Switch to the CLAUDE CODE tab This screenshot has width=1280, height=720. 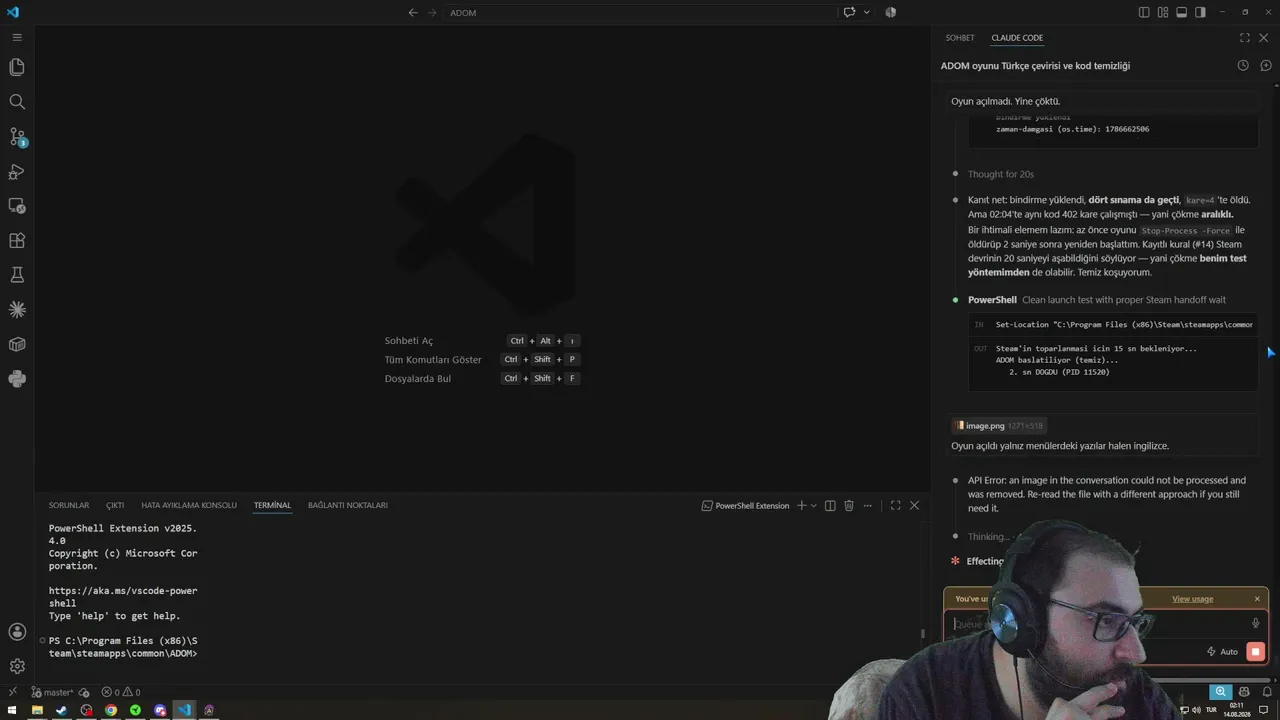(1017, 38)
